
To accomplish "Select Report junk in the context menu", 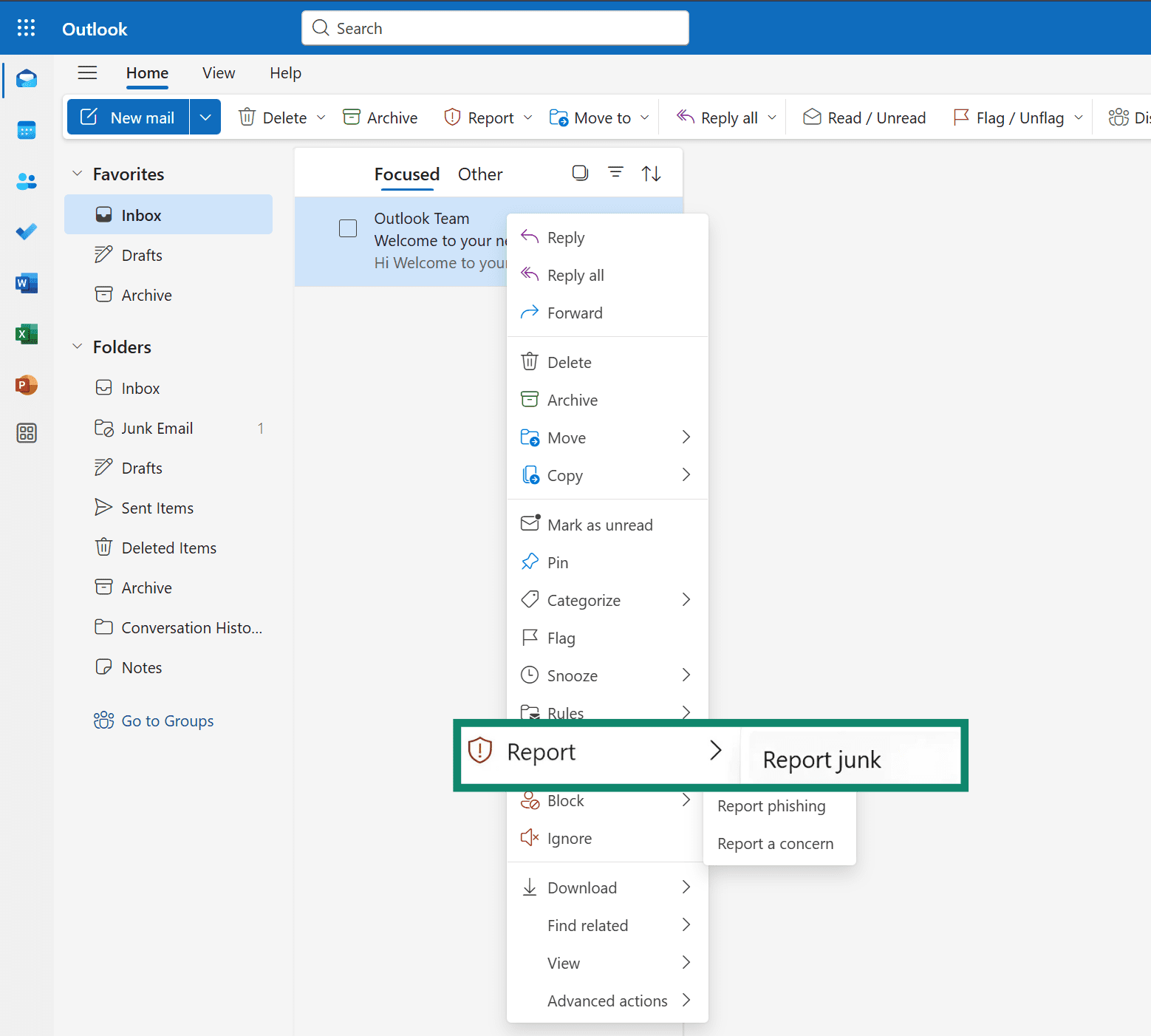I will pyautogui.click(x=821, y=759).
